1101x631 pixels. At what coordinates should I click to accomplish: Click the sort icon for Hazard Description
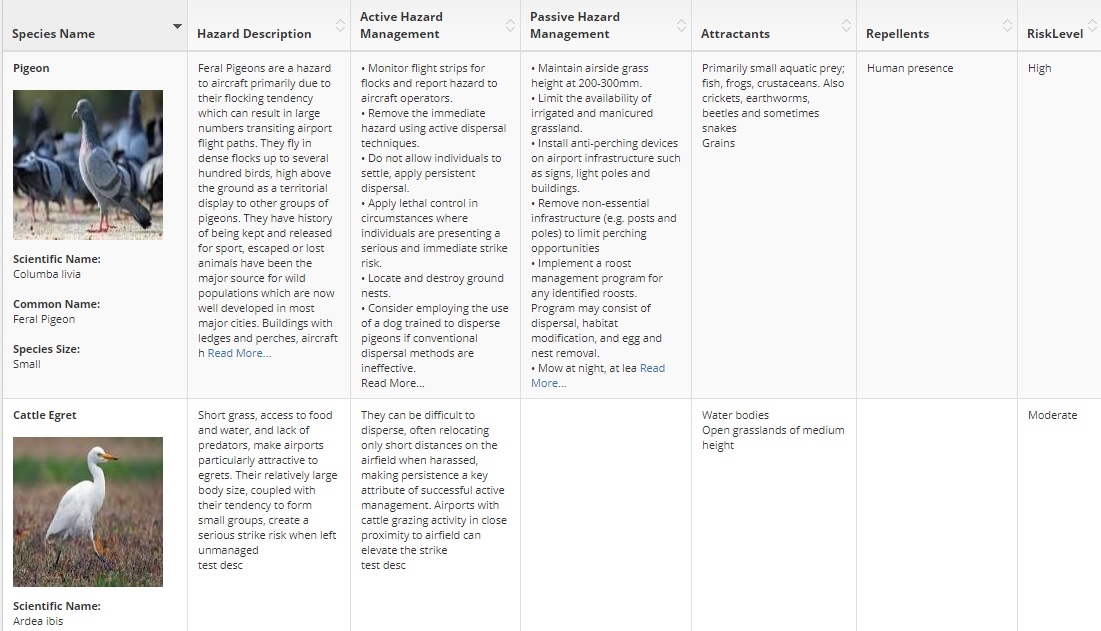click(339, 26)
